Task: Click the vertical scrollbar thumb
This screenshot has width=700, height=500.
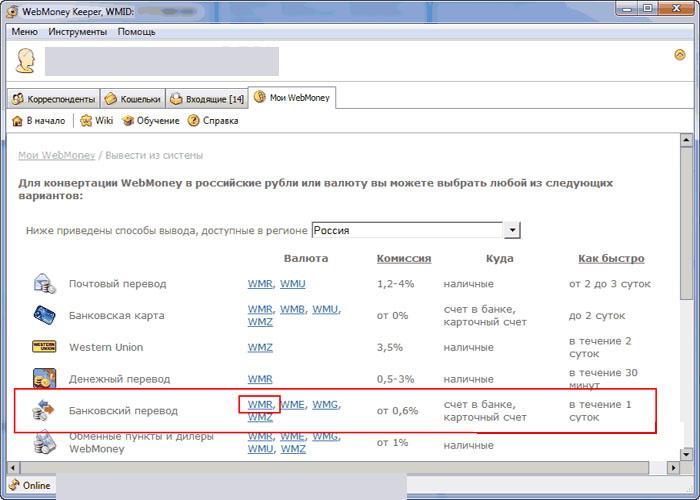Action: click(x=686, y=224)
